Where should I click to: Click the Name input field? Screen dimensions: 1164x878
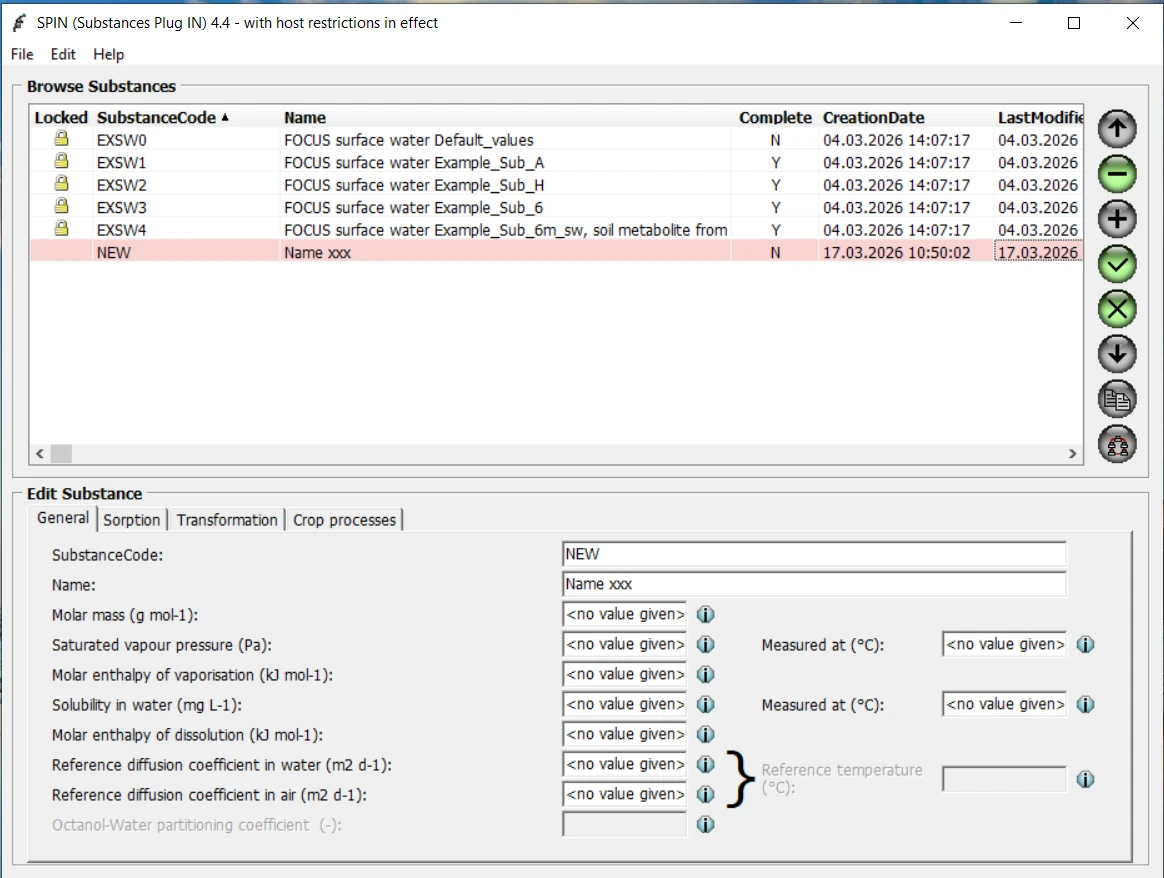(x=813, y=584)
